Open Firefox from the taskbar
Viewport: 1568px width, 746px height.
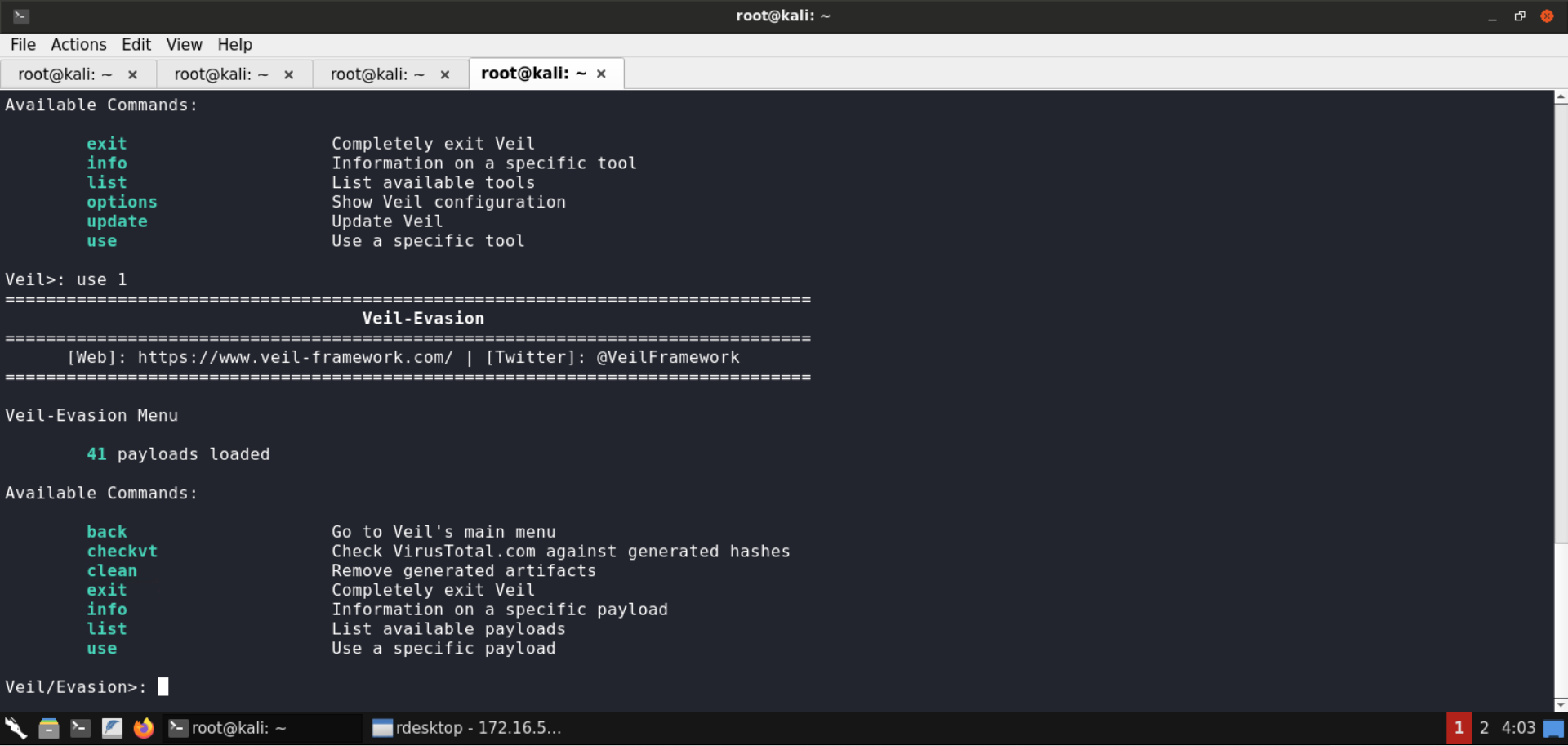(x=144, y=727)
